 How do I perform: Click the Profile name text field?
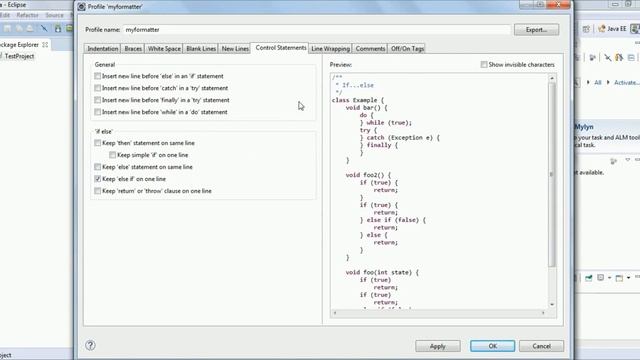point(316,30)
